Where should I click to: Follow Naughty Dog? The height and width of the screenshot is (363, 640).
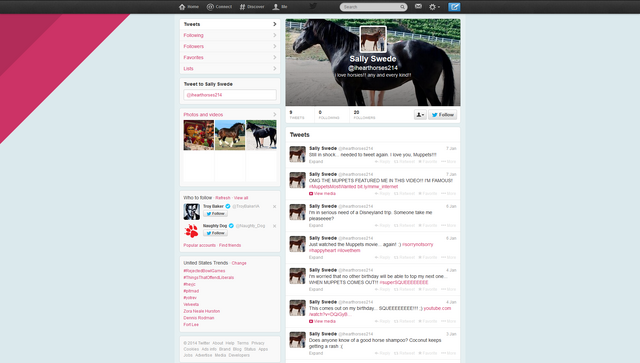pyautogui.click(x=216, y=233)
